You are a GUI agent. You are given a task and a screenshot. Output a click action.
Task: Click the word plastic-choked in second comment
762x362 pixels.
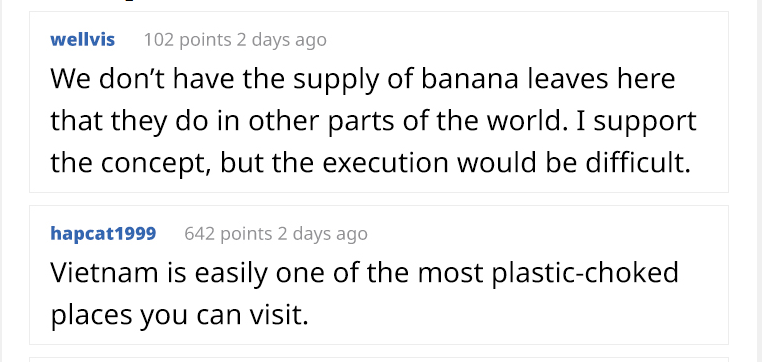585,273
